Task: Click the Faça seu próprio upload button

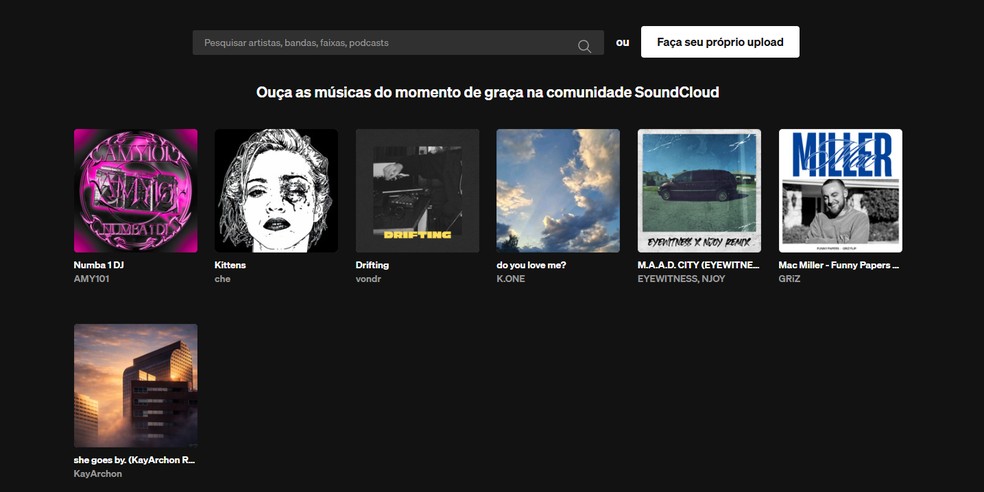Action: pyautogui.click(x=720, y=42)
